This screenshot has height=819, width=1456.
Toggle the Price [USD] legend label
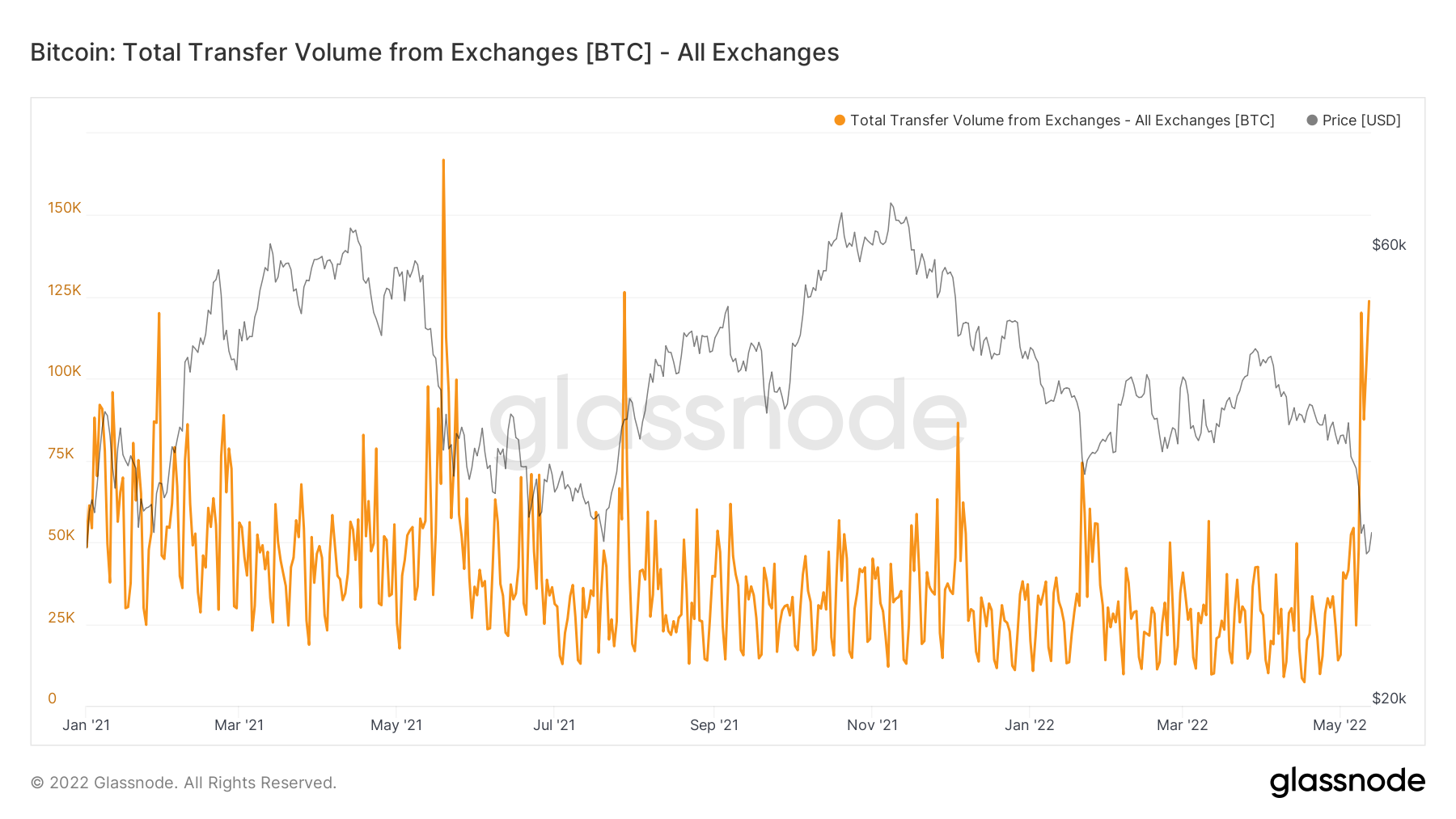[1361, 120]
